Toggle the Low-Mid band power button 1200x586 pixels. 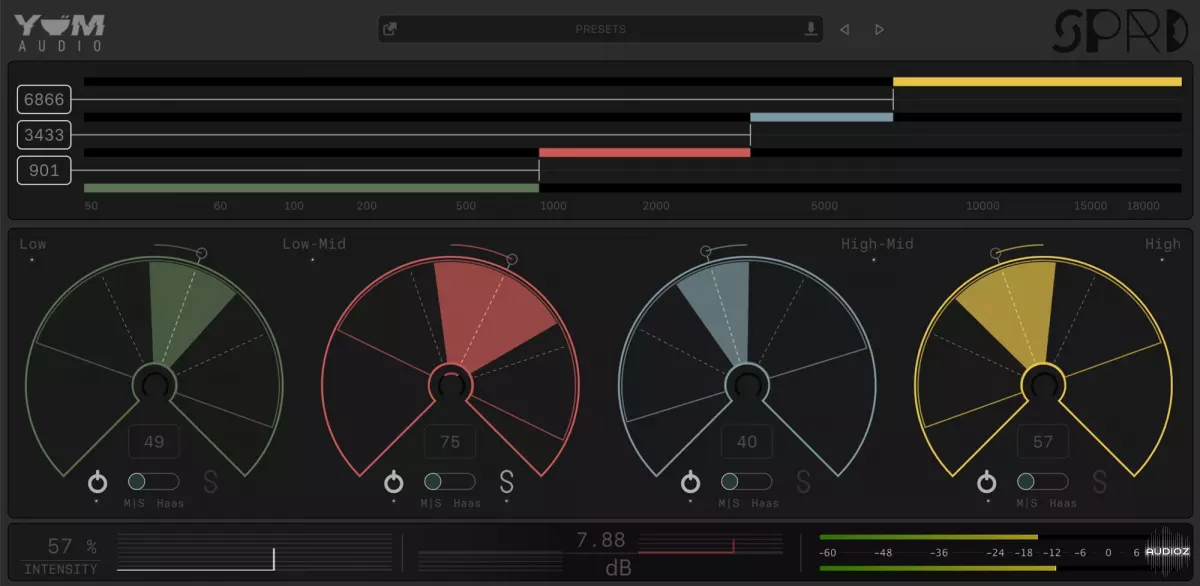pyautogui.click(x=394, y=482)
